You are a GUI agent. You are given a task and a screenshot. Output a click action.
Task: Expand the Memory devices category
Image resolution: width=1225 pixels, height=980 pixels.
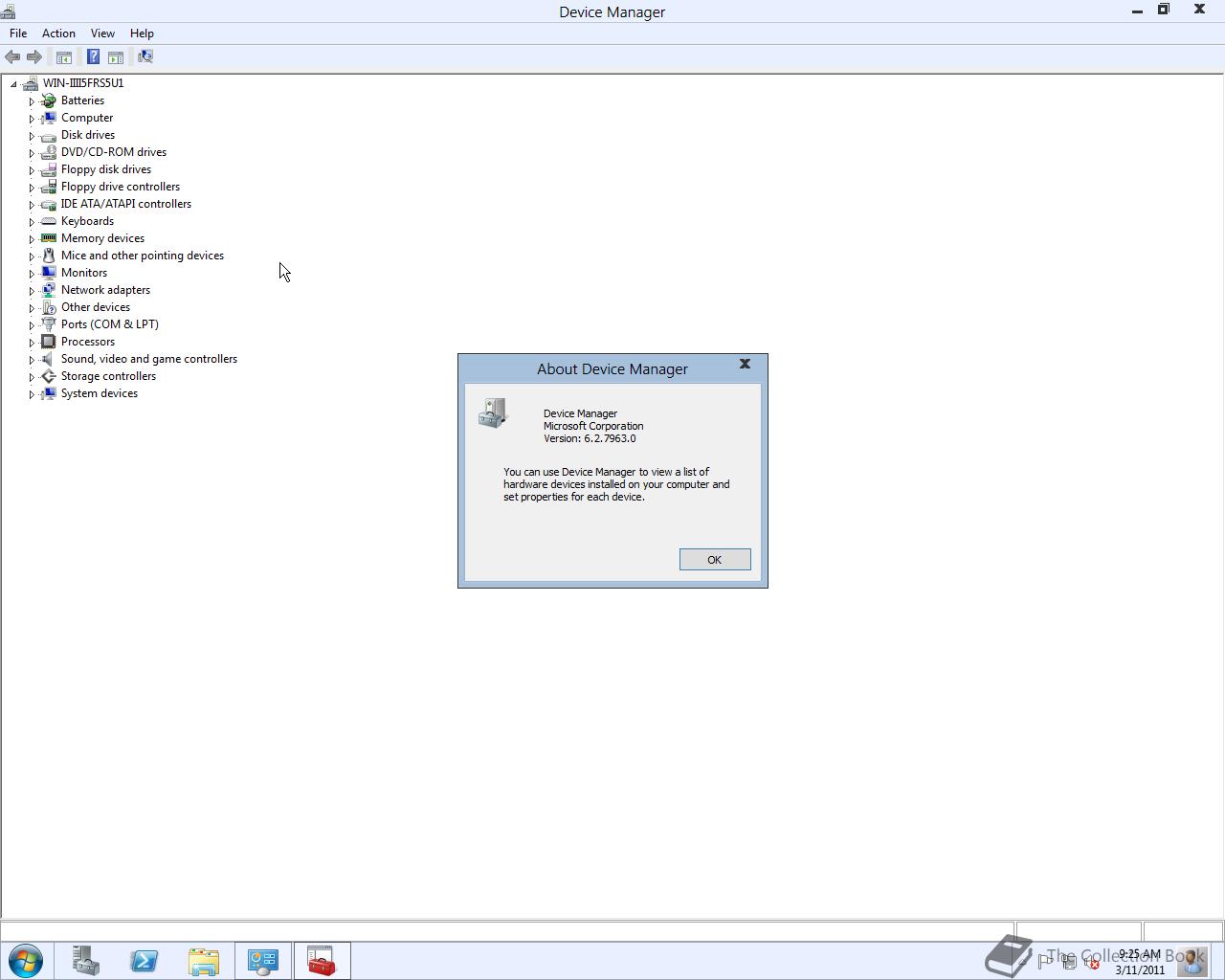point(32,238)
